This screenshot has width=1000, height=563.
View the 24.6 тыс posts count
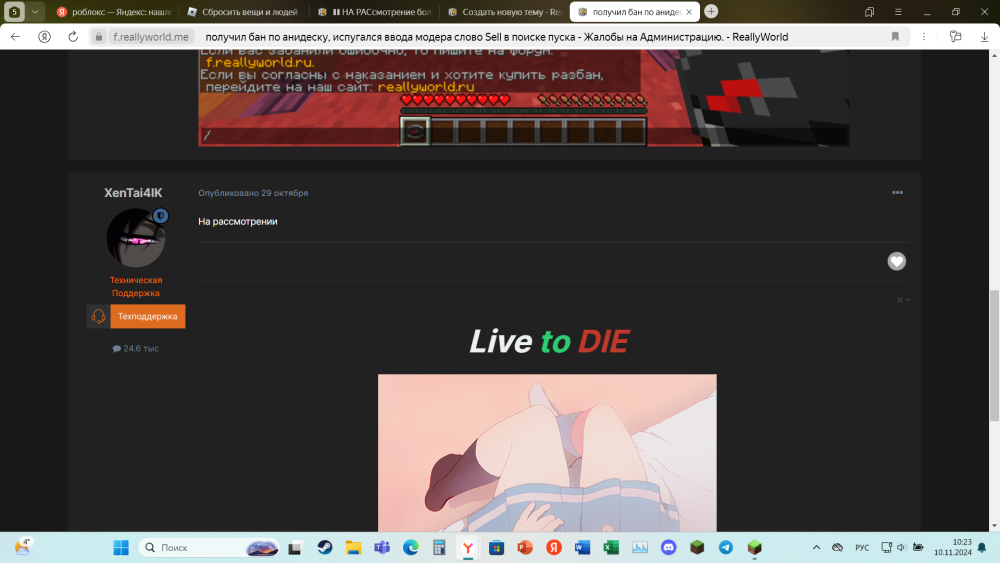[x=136, y=348]
